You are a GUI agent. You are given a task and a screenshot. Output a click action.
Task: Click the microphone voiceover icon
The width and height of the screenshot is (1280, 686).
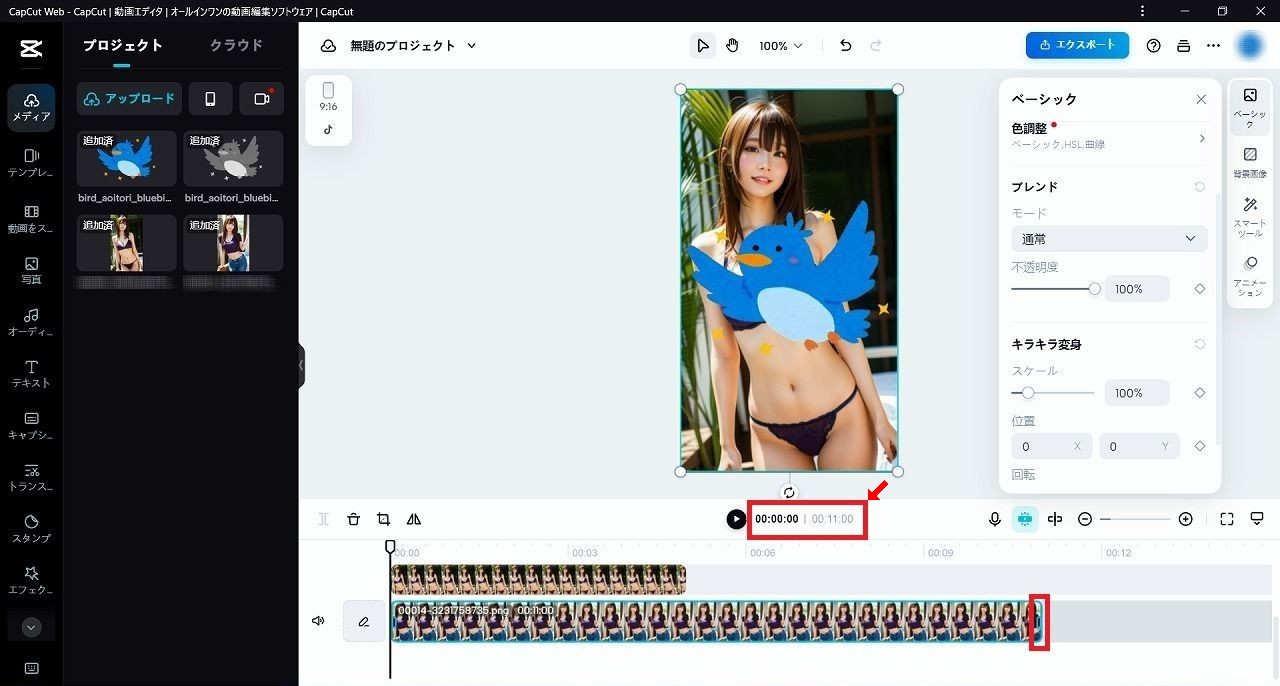coord(995,519)
